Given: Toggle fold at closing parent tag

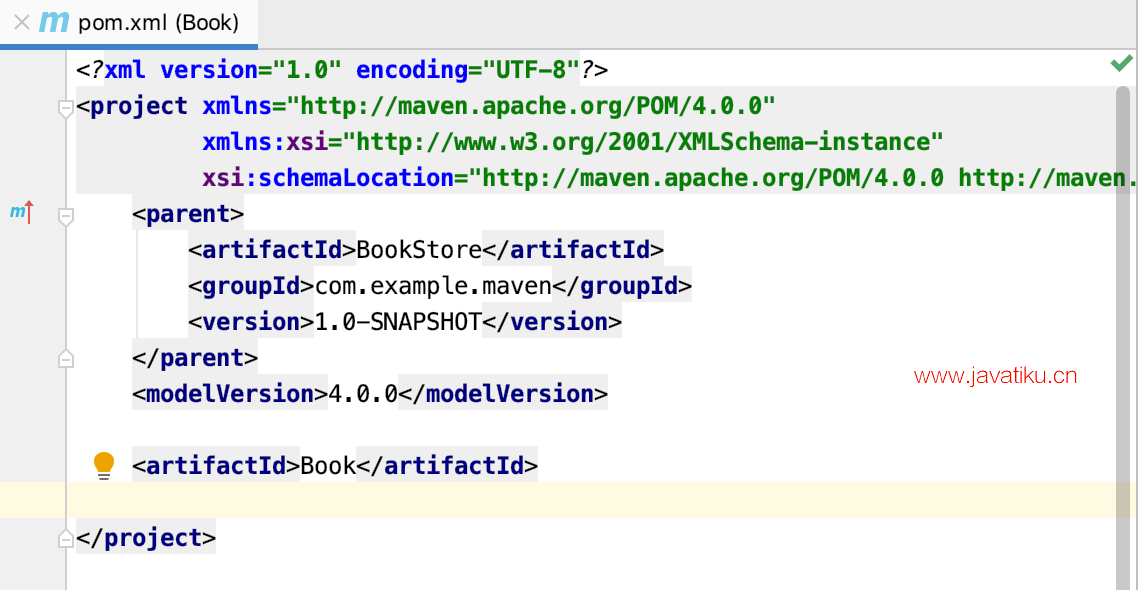Looking at the screenshot, I should pyautogui.click(x=65, y=358).
